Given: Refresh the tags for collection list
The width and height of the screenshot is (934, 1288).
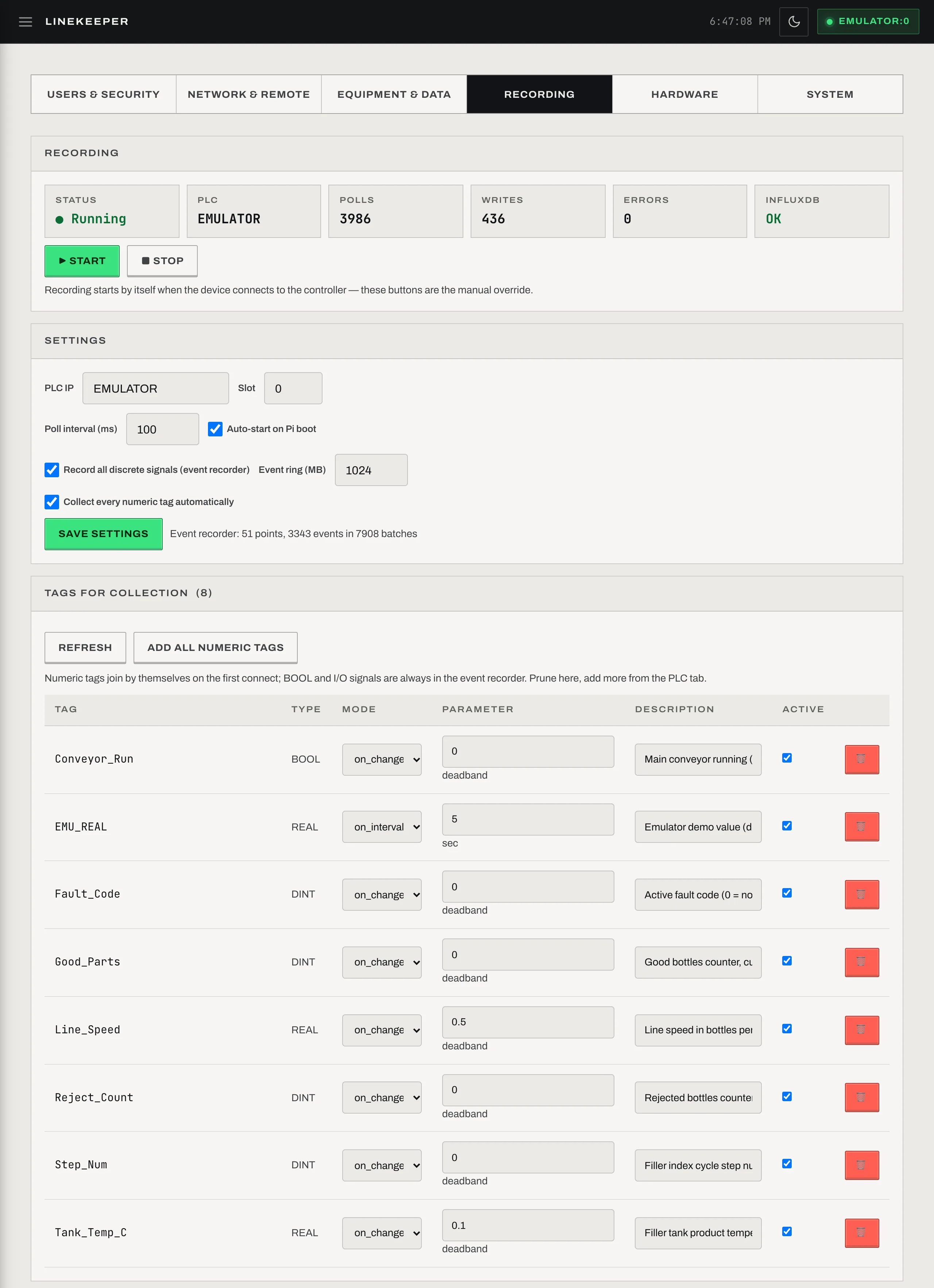Looking at the screenshot, I should [x=85, y=647].
